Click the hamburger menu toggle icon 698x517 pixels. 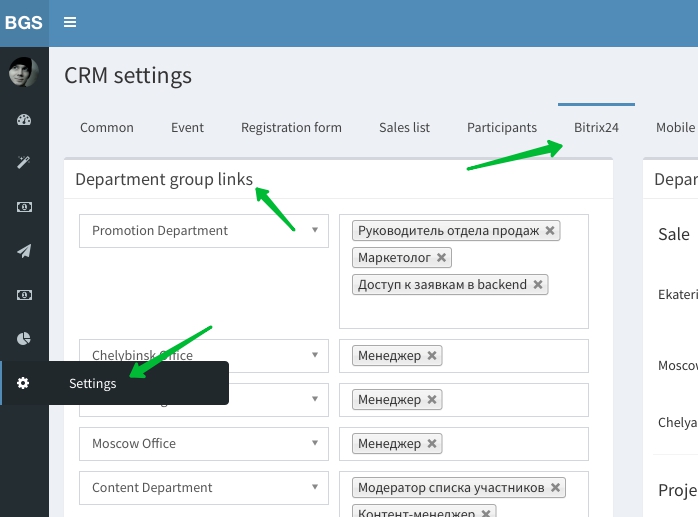tap(70, 22)
